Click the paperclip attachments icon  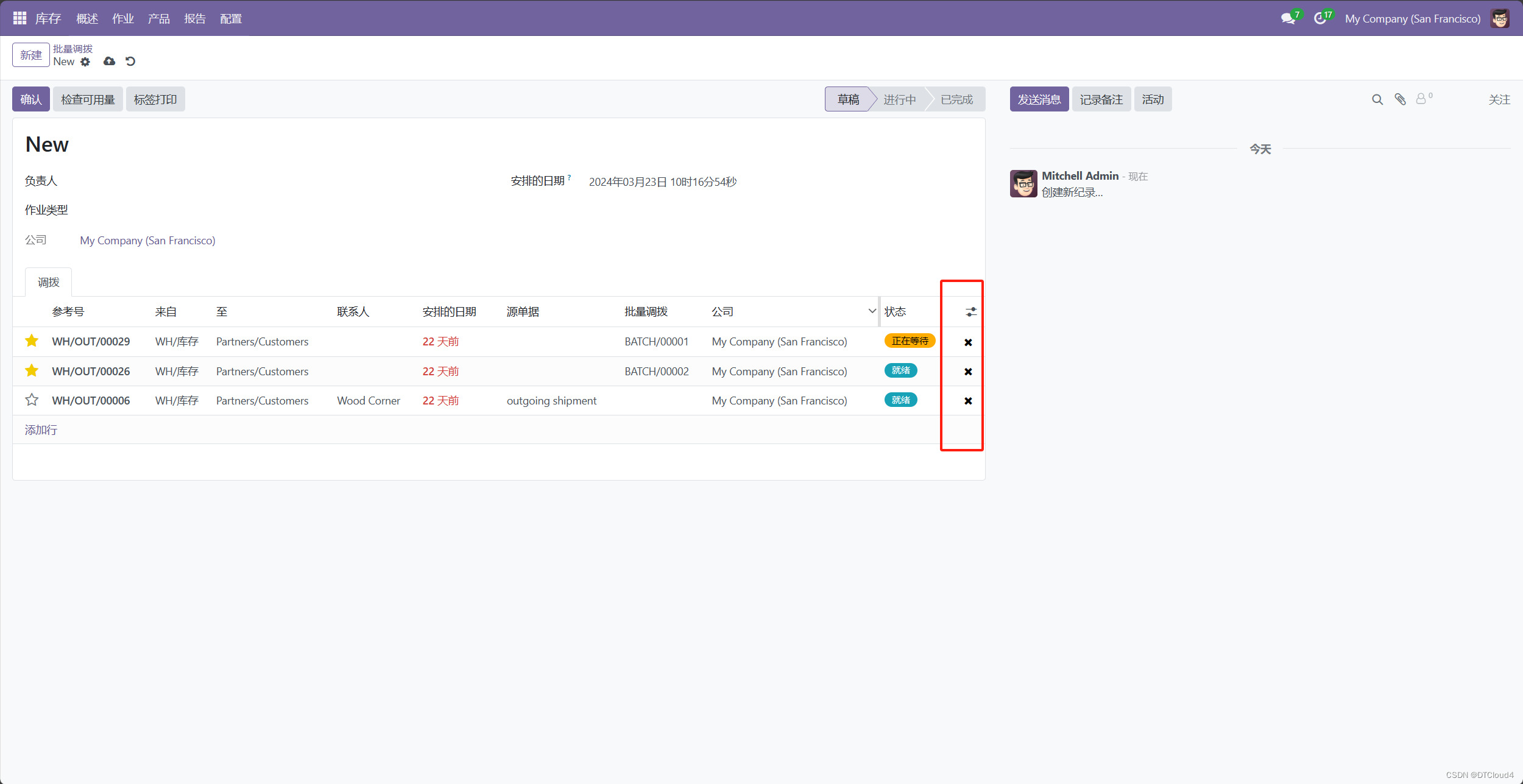(1400, 99)
